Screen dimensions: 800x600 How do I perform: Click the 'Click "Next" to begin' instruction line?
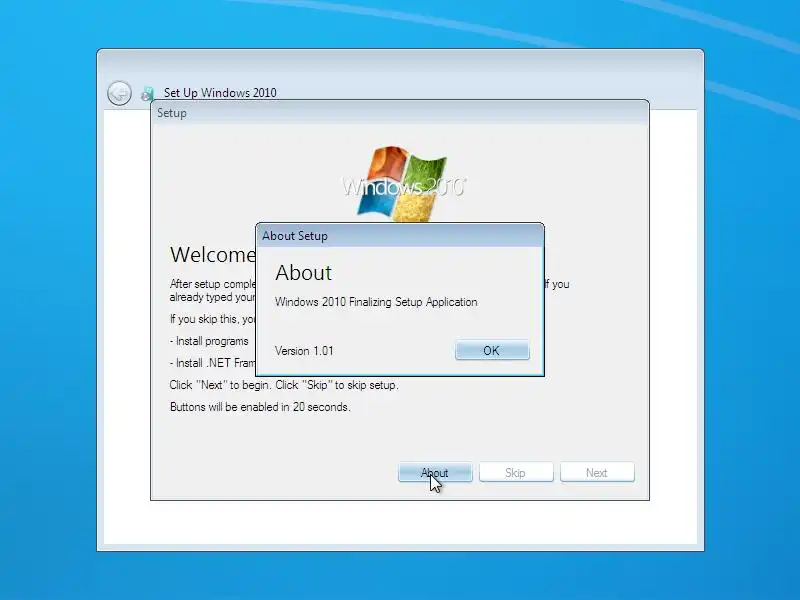tap(284, 385)
